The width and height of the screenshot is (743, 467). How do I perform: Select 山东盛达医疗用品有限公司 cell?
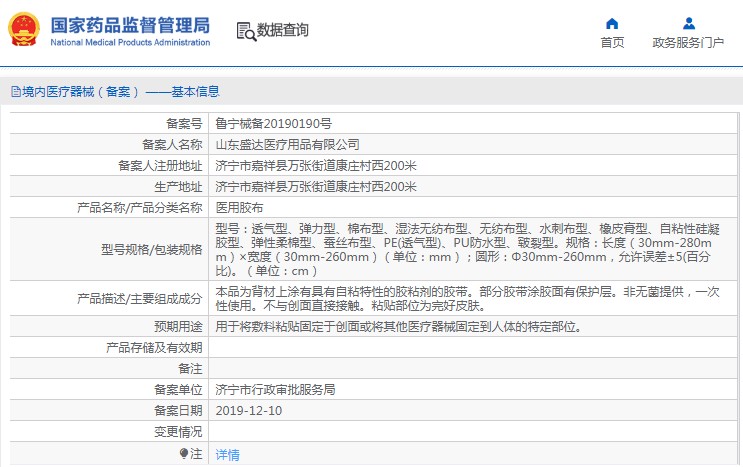click(x=287, y=144)
